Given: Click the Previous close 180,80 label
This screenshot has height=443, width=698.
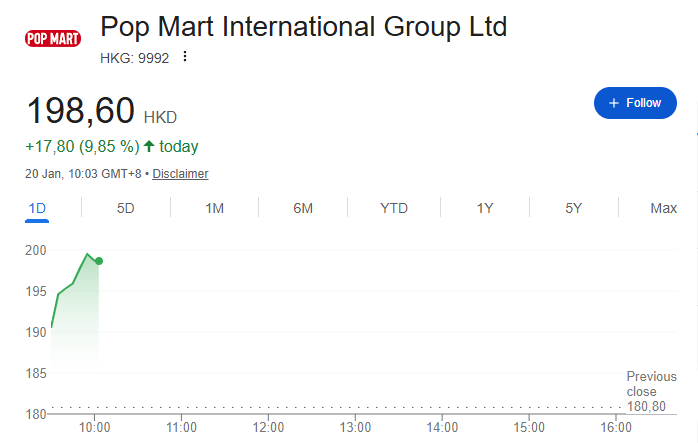Looking at the screenshot, I should point(651,392).
